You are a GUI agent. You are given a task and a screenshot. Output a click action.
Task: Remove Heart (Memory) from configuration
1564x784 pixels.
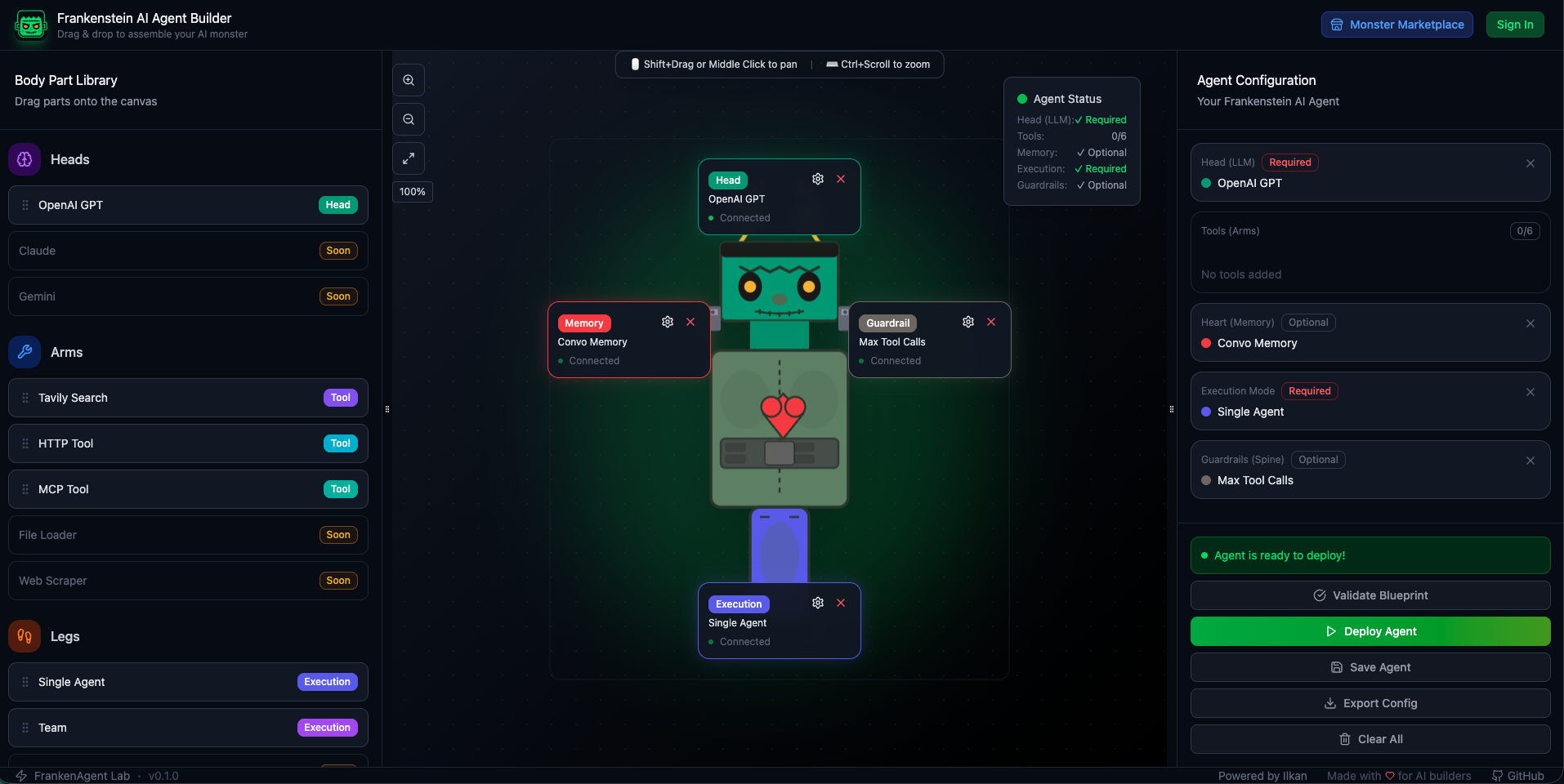coord(1530,323)
